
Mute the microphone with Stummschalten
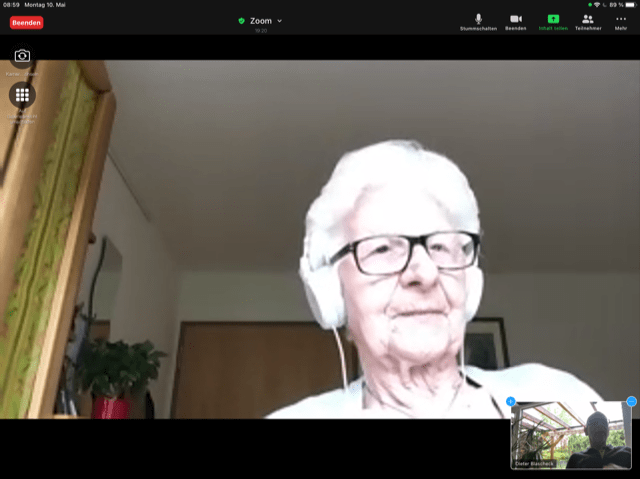click(478, 21)
